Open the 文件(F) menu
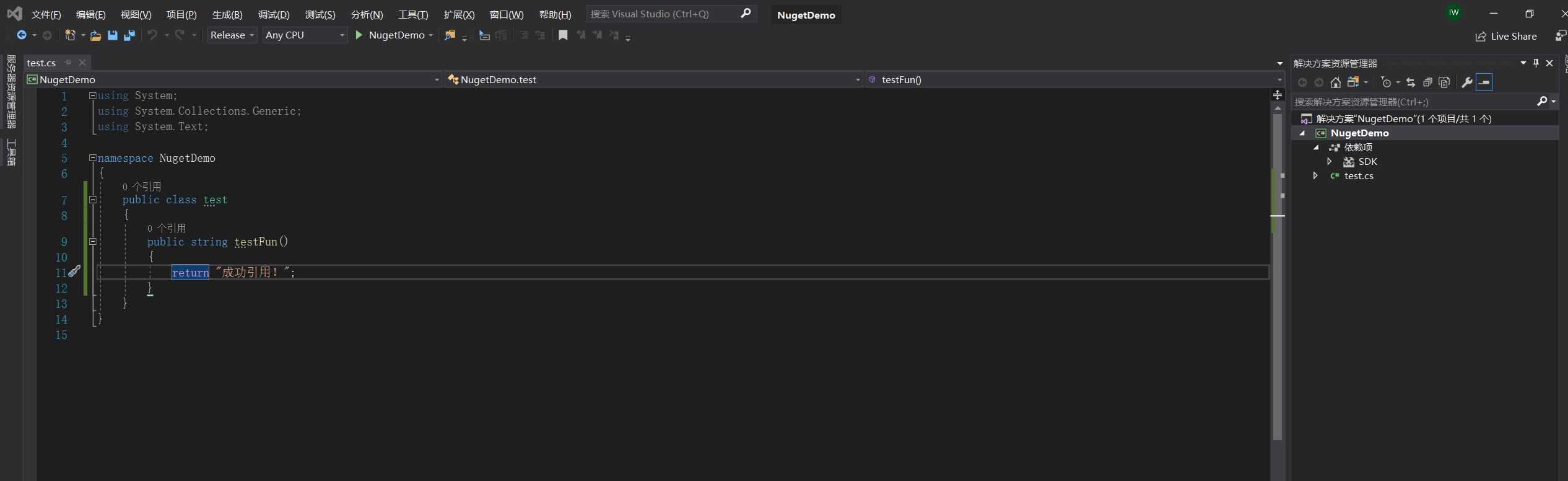1568x481 pixels. 46,14
